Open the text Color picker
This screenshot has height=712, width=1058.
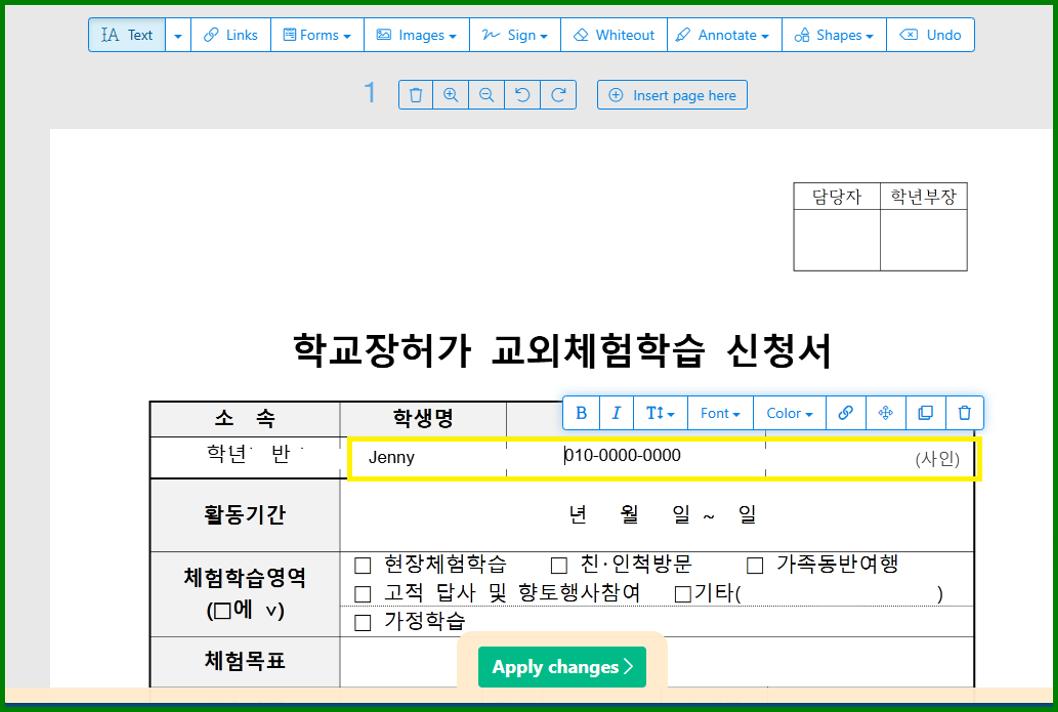point(789,412)
